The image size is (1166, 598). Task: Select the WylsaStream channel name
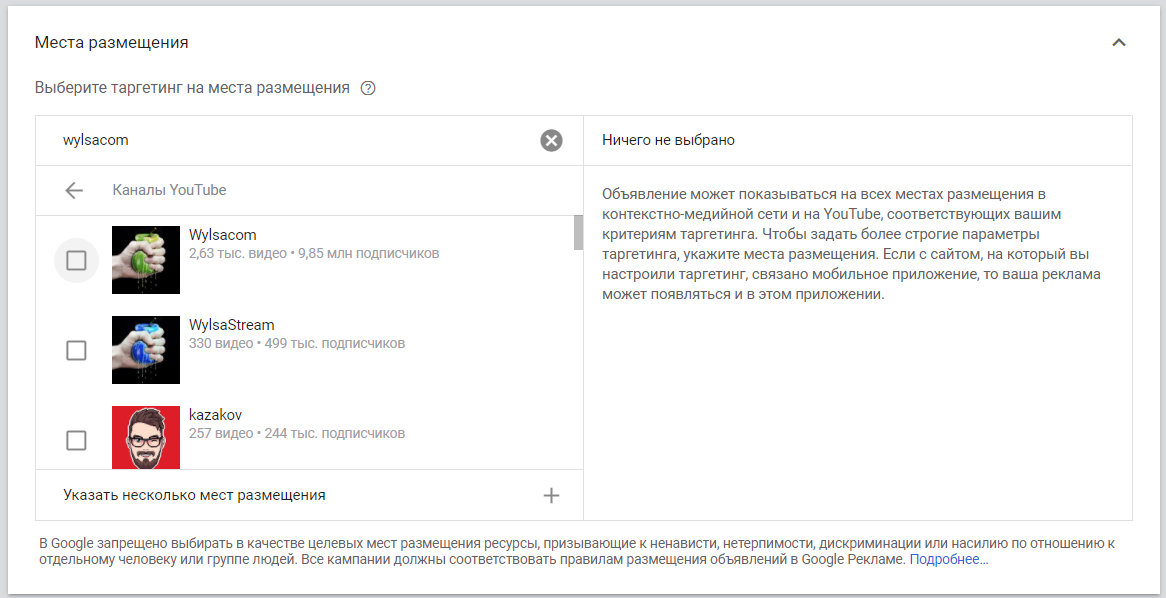pos(232,325)
